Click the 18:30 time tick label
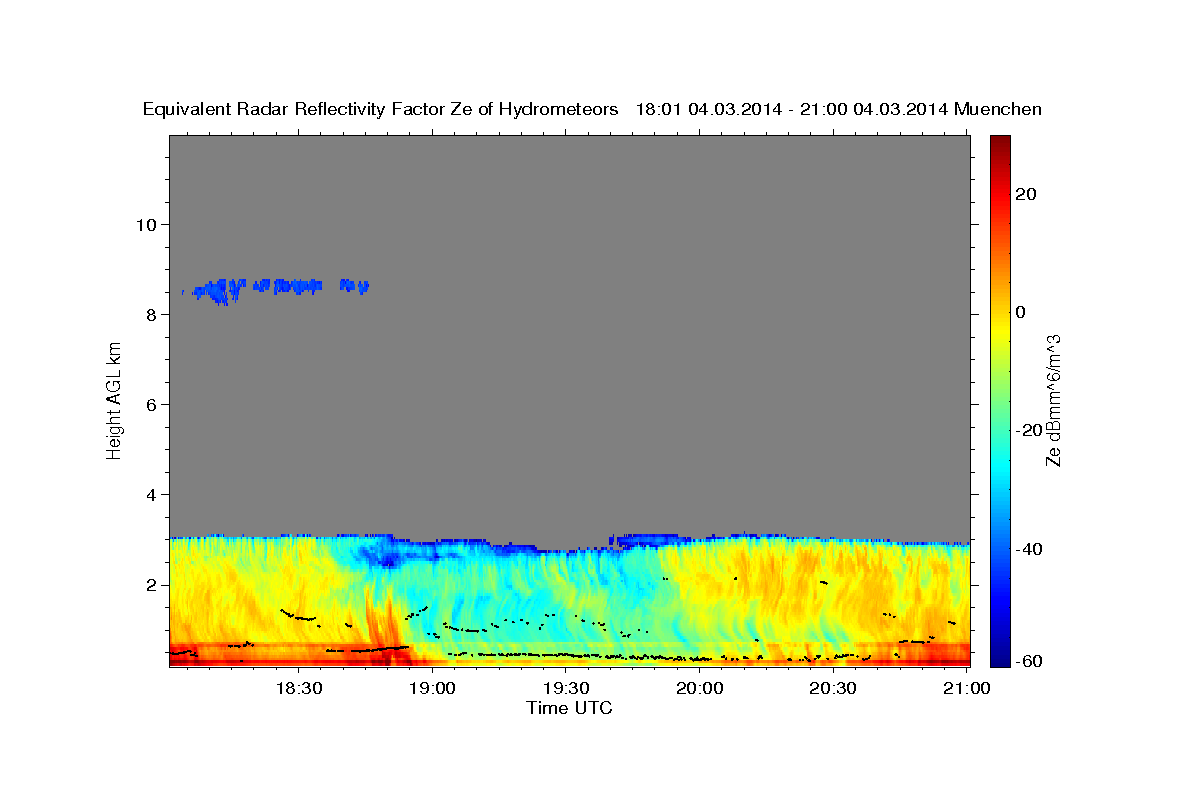This screenshot has height=800, width=1200. (298, 688)
